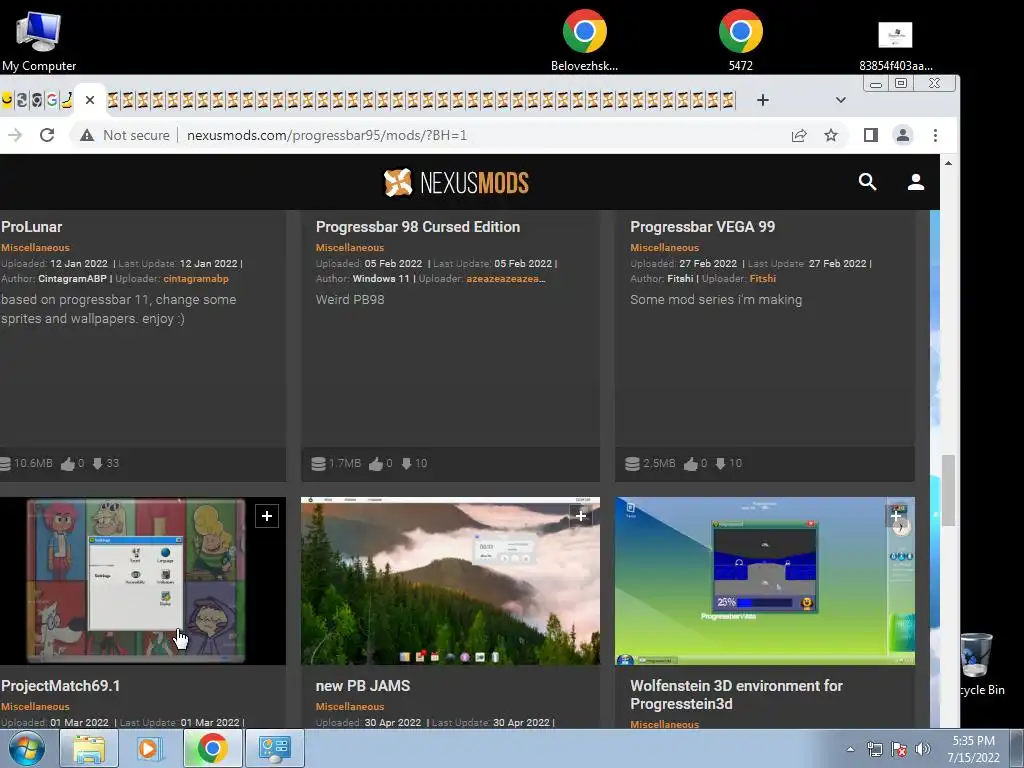Toggle the Chrome side panel icon
The width and height of the screenshot is (1024, 768).
[x=871, y=135]
